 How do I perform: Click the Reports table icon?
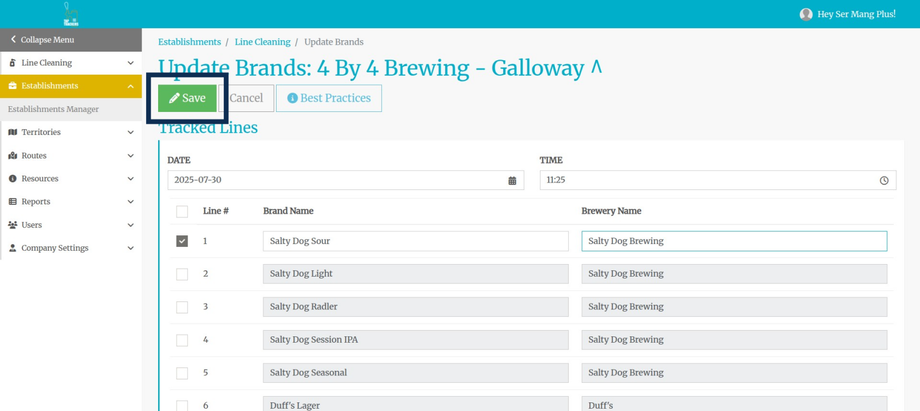pyautogui.click(x=13, y=201)
